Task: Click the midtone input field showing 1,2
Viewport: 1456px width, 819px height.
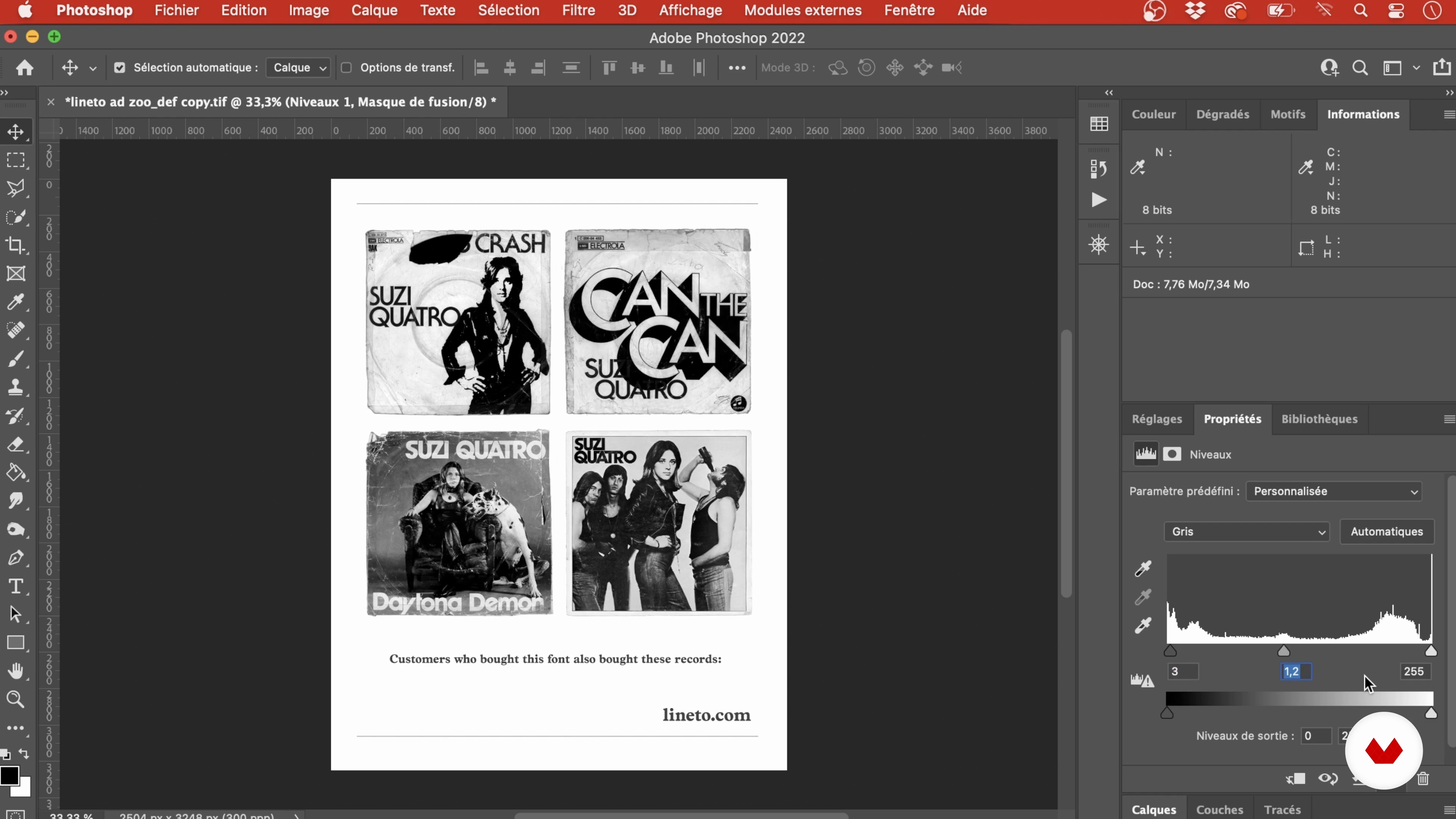Action: (1296, 672)
